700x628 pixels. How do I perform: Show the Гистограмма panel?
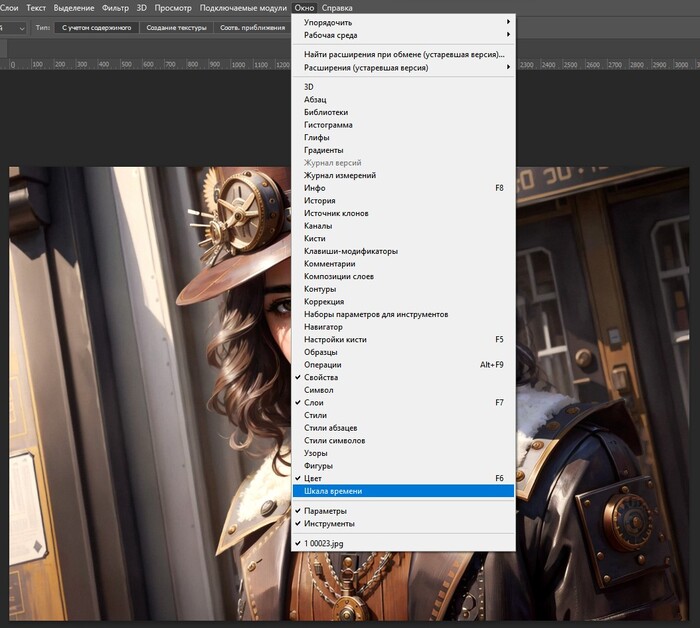tap(328, 125)
